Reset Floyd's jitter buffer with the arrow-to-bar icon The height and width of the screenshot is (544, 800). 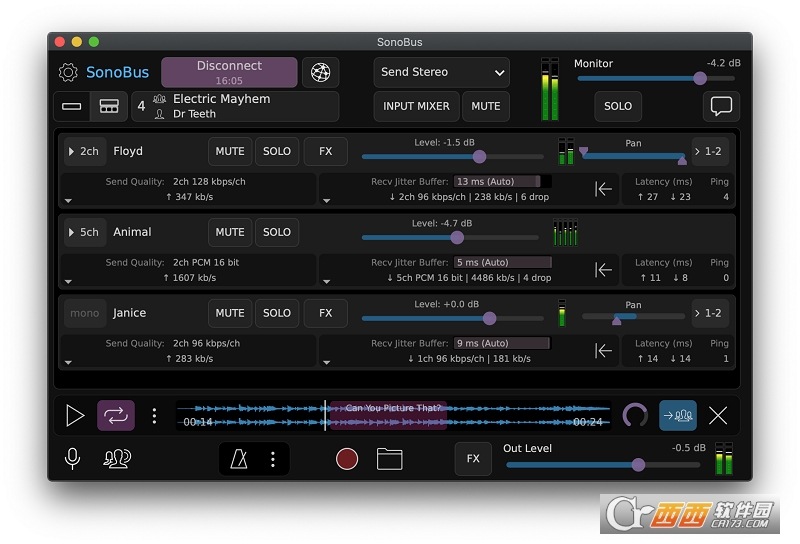603,189
